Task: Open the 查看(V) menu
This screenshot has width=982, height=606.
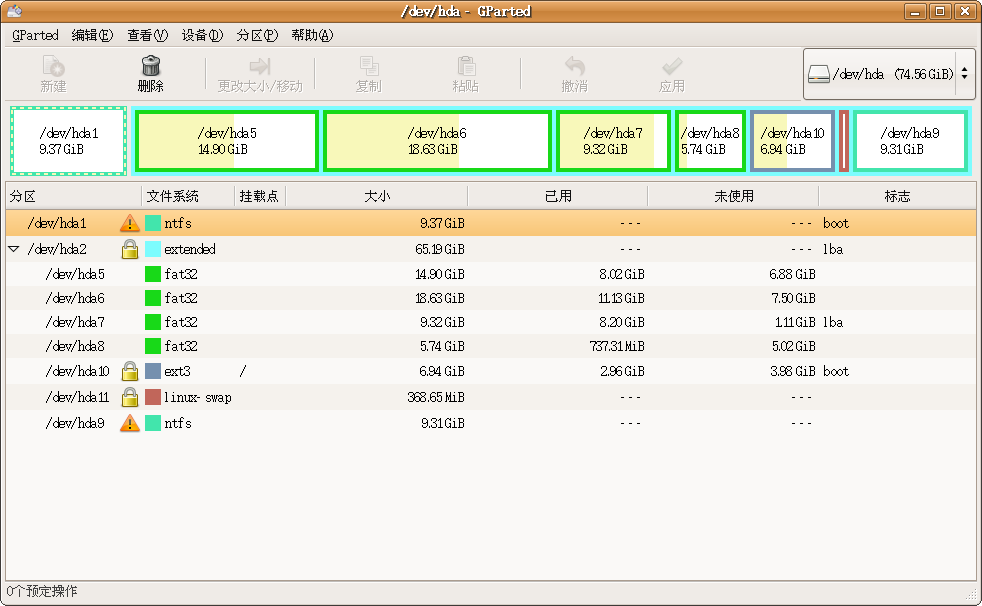Action: pyautogui.click(x=147, y=35)
